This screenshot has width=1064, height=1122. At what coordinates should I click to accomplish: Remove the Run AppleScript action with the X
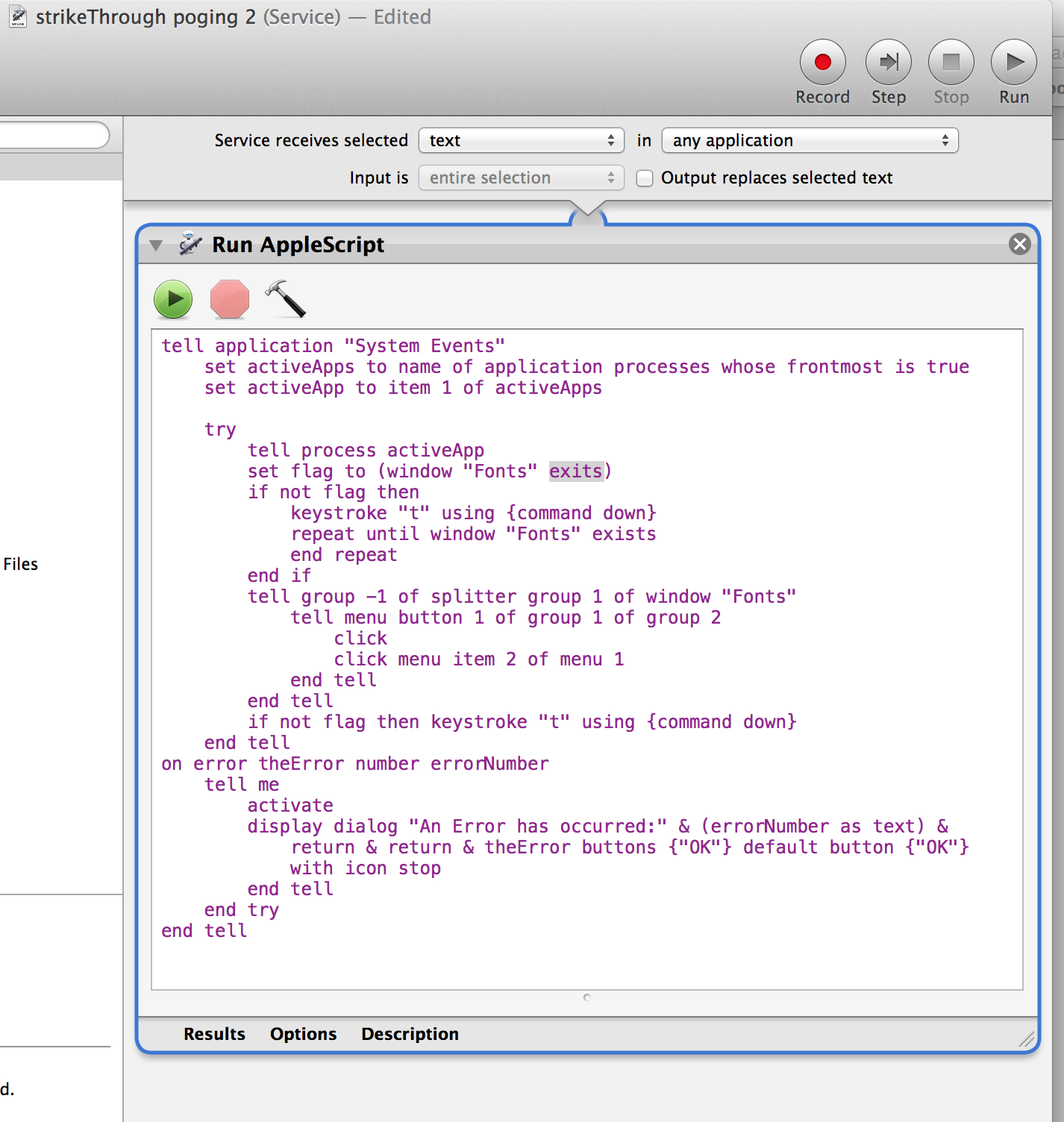click(x=1019, y=244)
